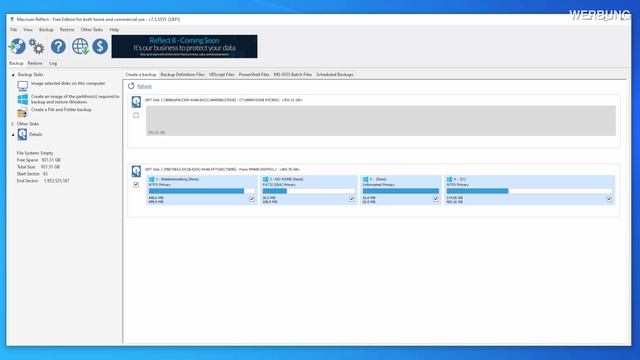
Task: Click the Windows flag on partition 4 (C:)
Action: click(449, 179)
